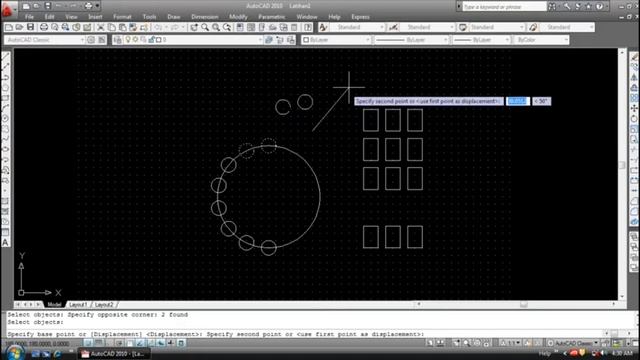Select the Pan Realtime tool
Image resolution: width=640 pixels, height=360 pixels.
(x=194, y=27)
